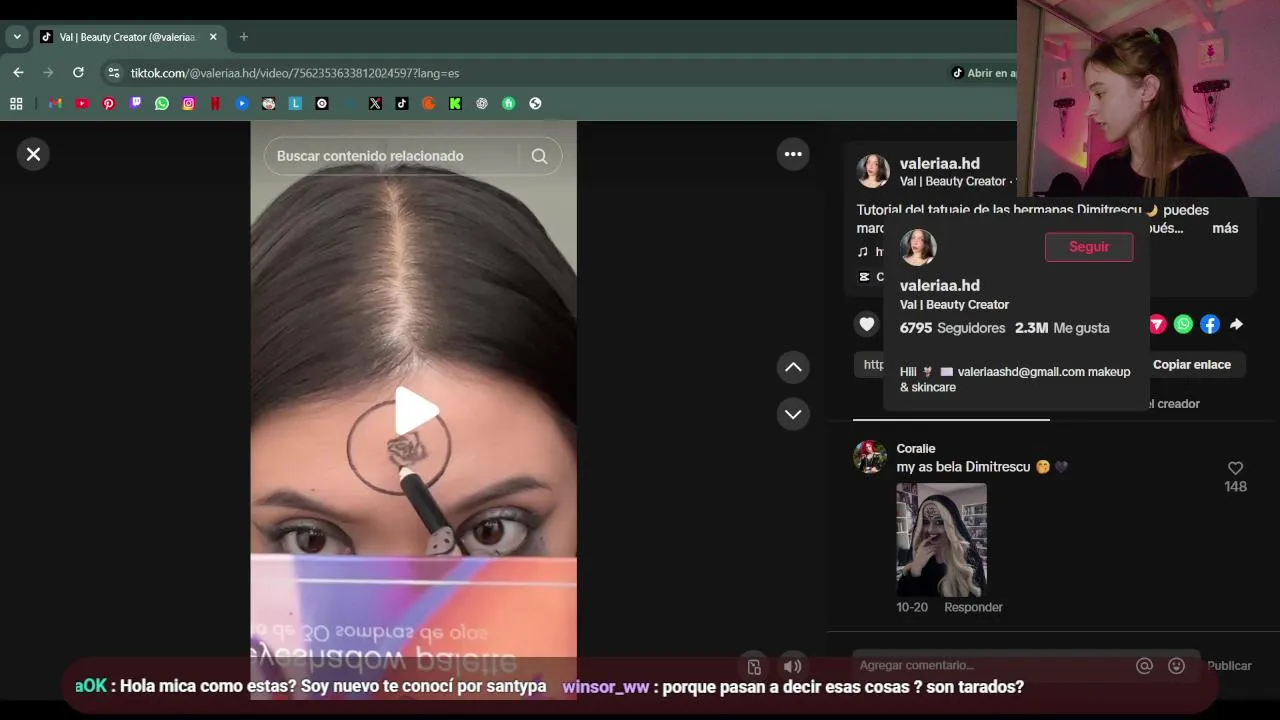Click Publicar to post the comment
The image size is (1280, 720).
[1229, 666]
